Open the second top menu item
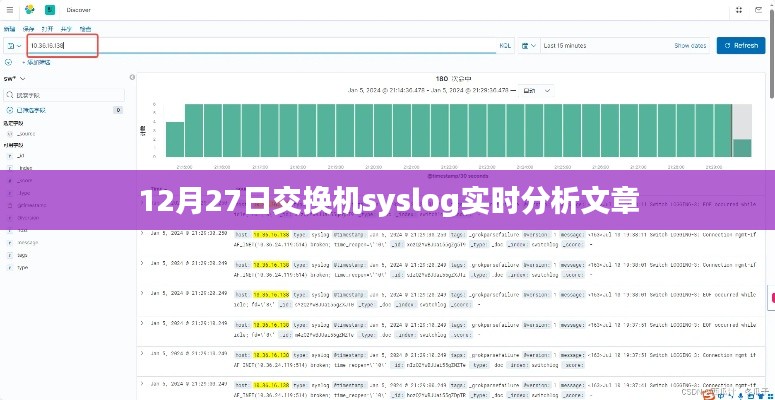Screen dimensions: 775x400 coord(29,29)
